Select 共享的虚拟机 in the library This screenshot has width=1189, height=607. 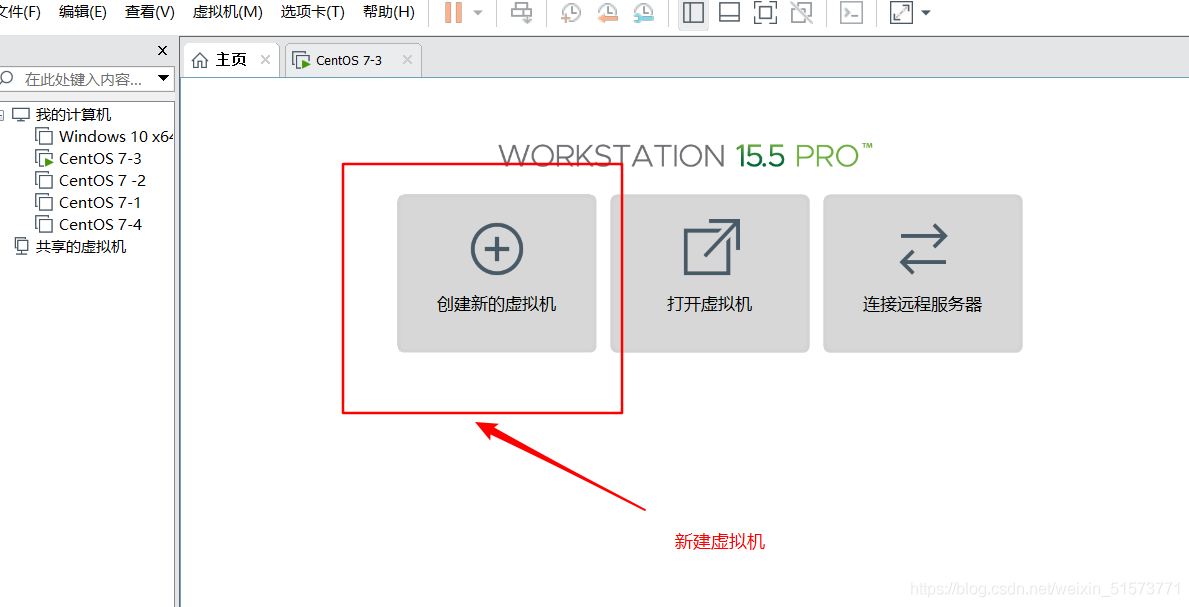[x=80, y=247]
